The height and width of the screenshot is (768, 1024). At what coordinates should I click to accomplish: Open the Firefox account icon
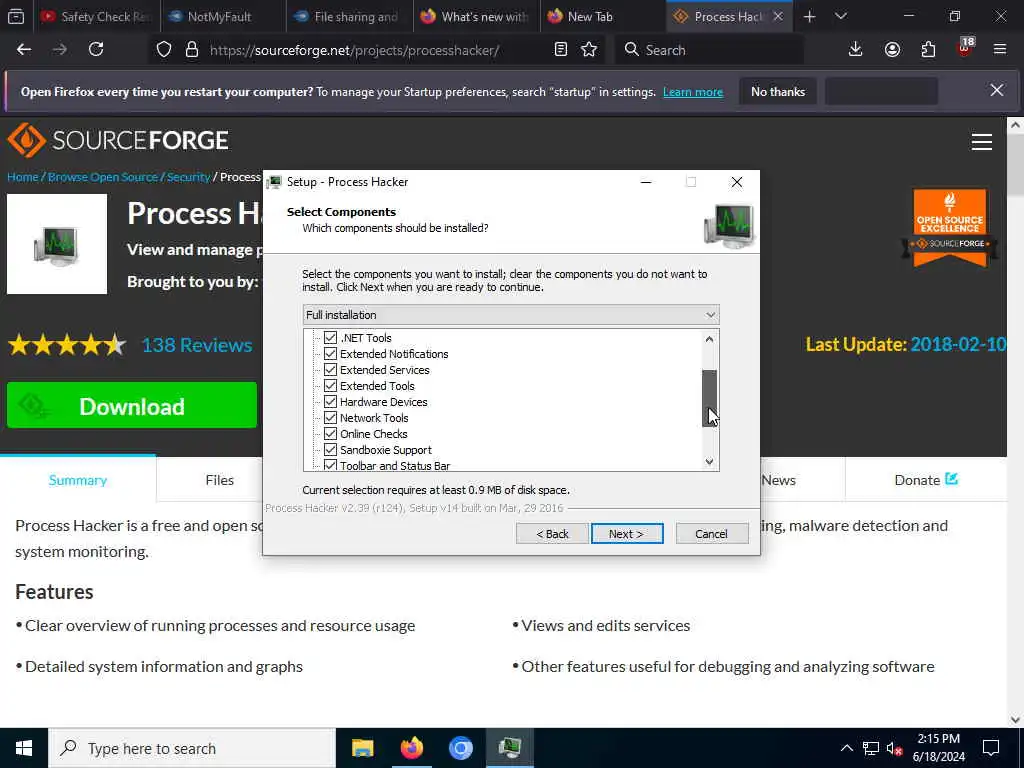point(892,50)
